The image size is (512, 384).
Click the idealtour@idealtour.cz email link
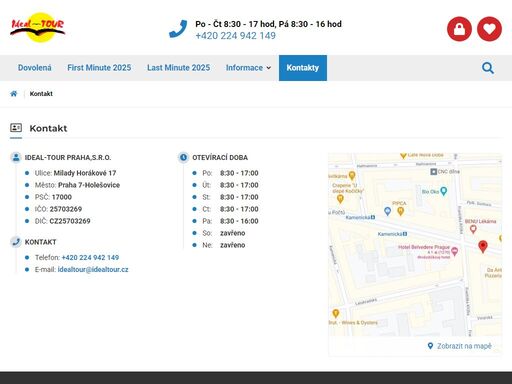pos(93,270)
